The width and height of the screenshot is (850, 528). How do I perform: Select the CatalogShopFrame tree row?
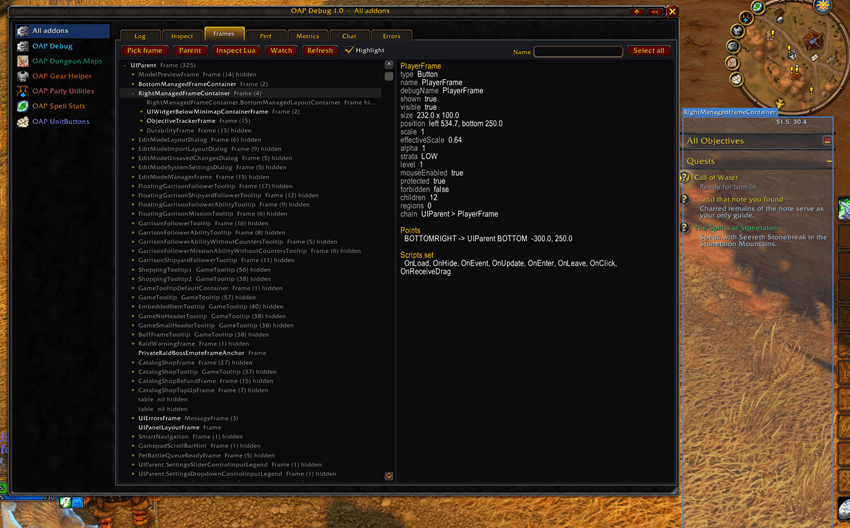[251, 363]
